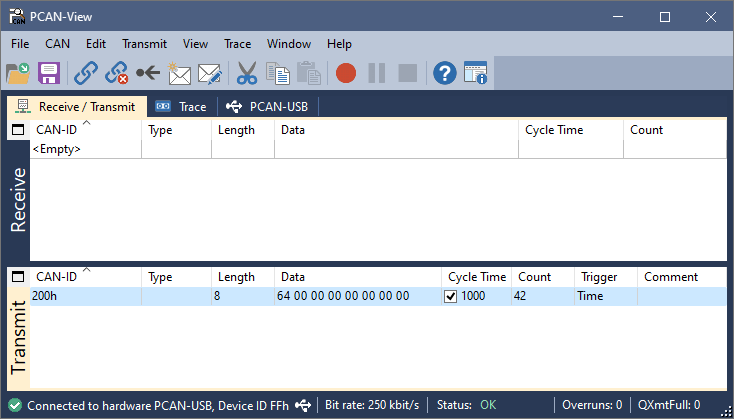Viewport: 734px width, 419px height.
Task: Click Receive list Length column header
Action: pos(243,130)
